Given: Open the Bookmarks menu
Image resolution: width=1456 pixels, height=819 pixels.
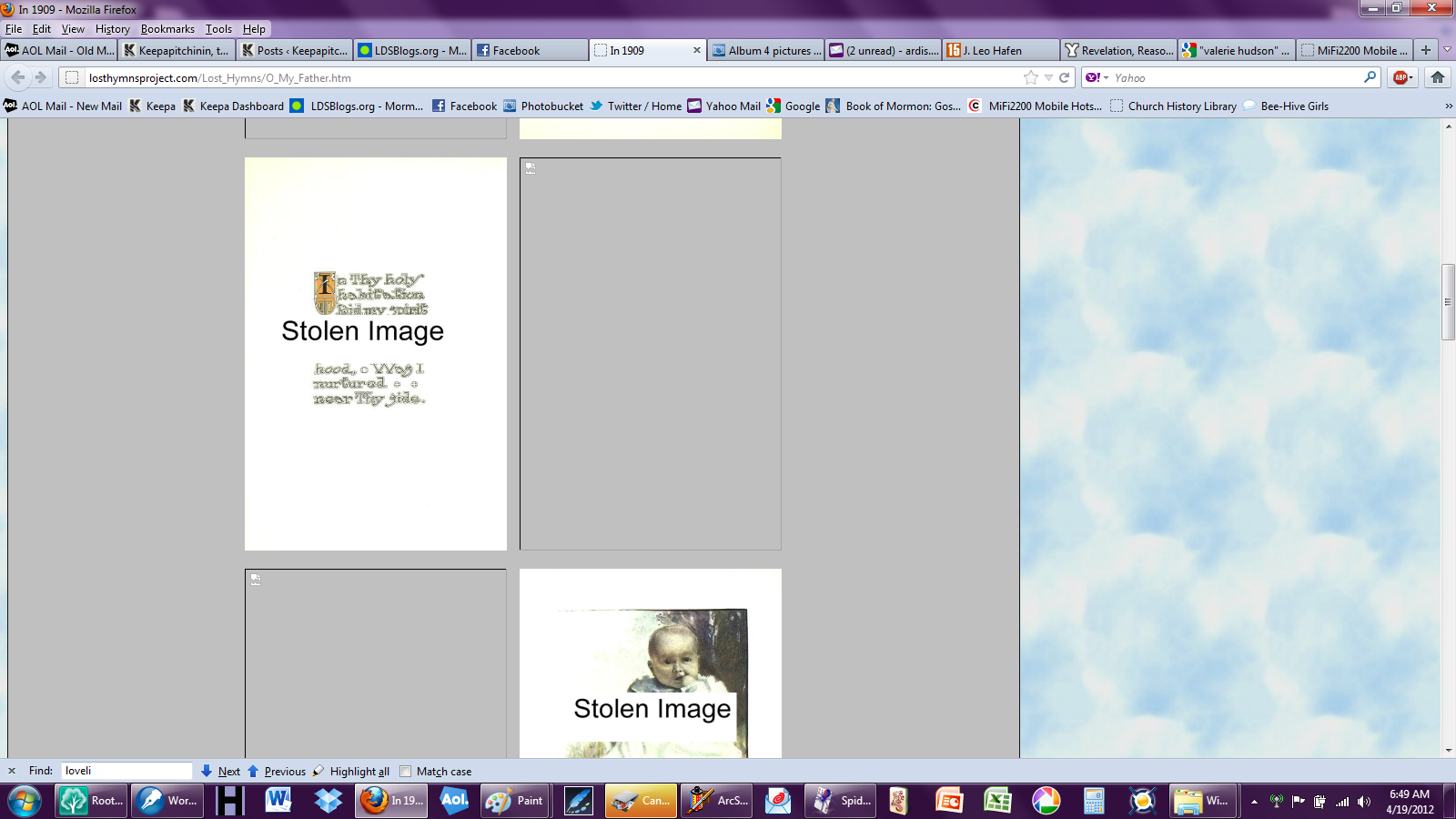Looking at the screenshot, I should point(167,29).
